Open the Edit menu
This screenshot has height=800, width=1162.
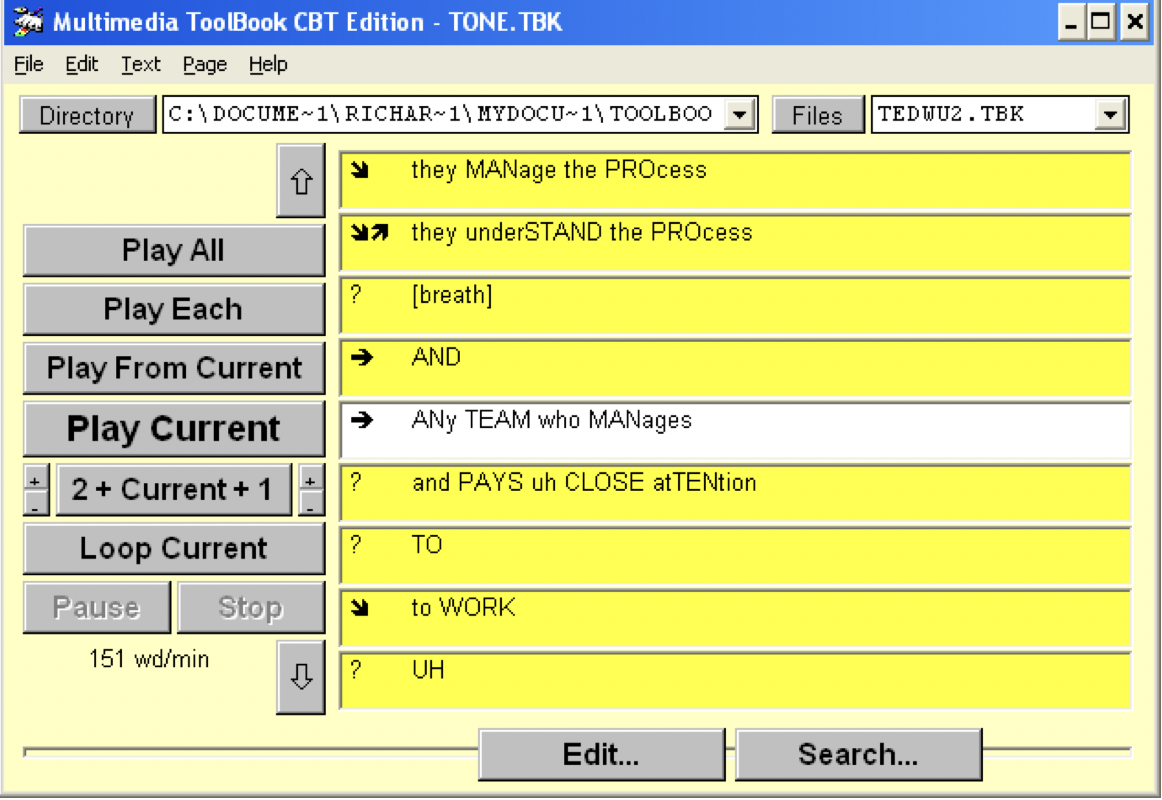point(82,64)
